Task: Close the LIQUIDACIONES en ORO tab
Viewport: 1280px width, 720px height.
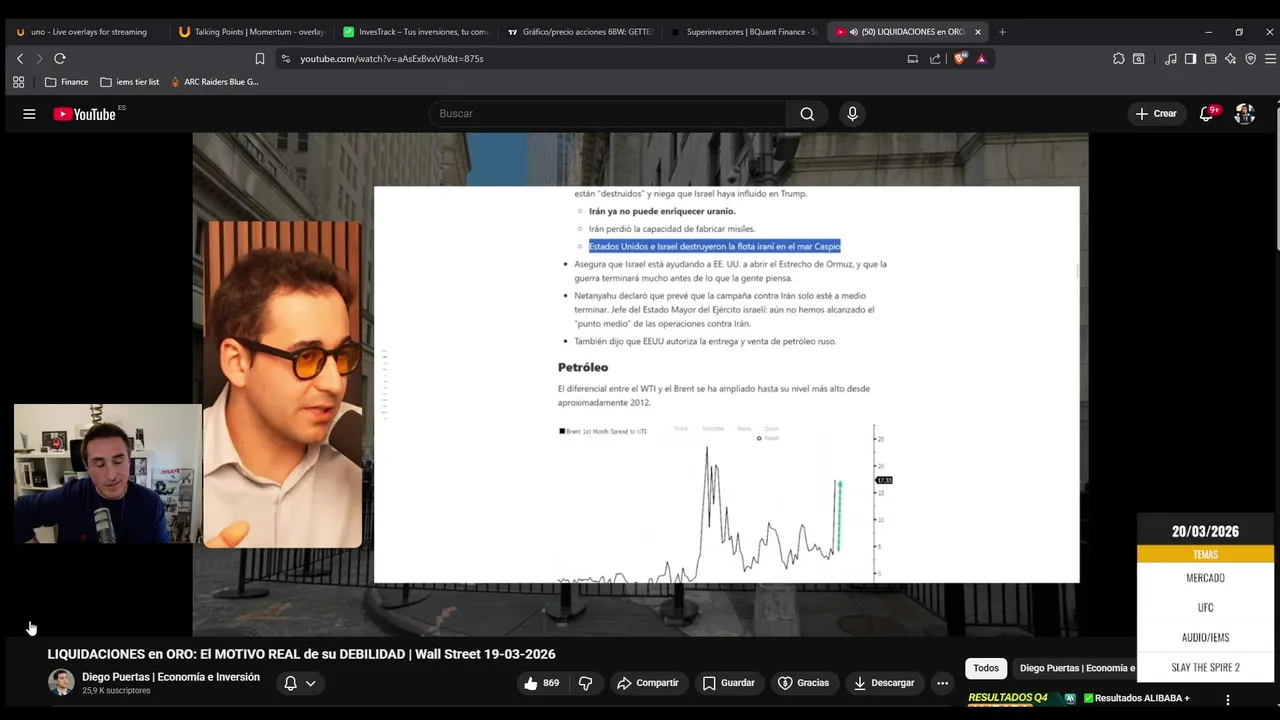Action: [x=978, y=32]
